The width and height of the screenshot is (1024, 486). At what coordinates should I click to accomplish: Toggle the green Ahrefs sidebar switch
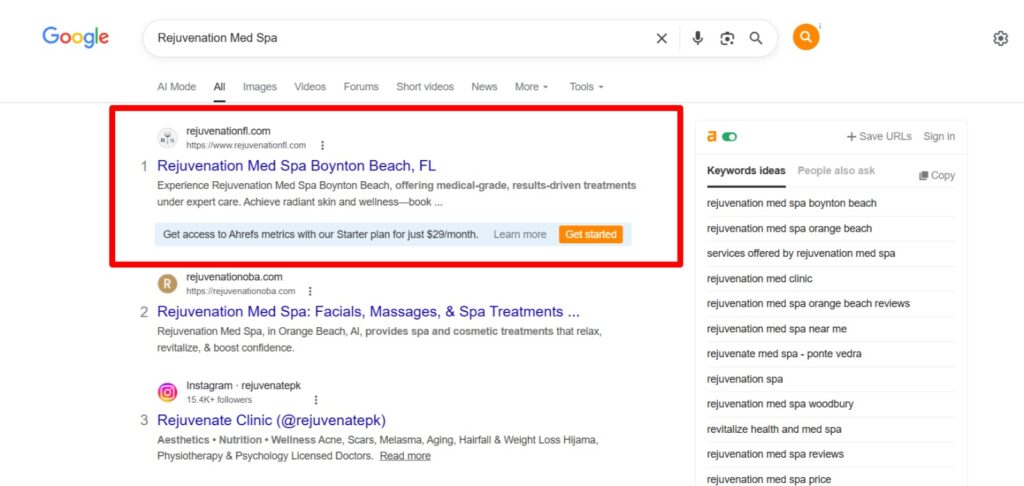coord(729,137)
